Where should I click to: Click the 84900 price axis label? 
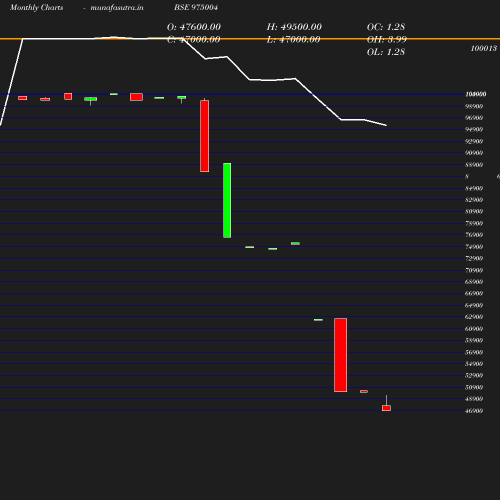[474, 188]
